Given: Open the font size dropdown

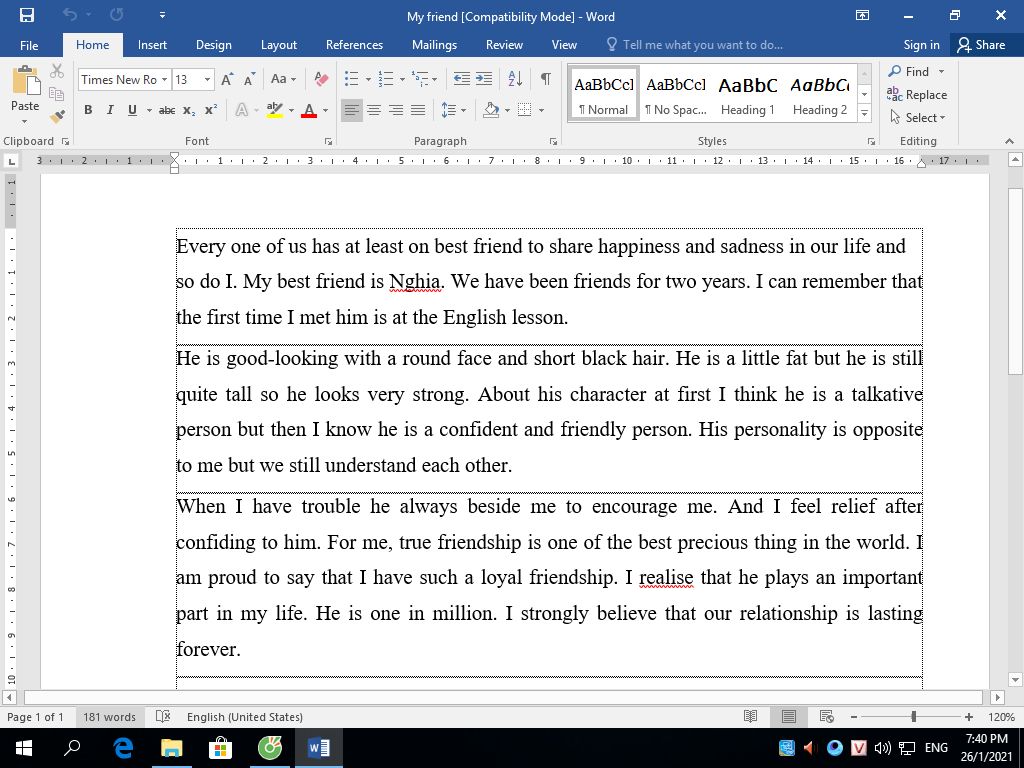Looking at the screenshot, I should [208, 80].
